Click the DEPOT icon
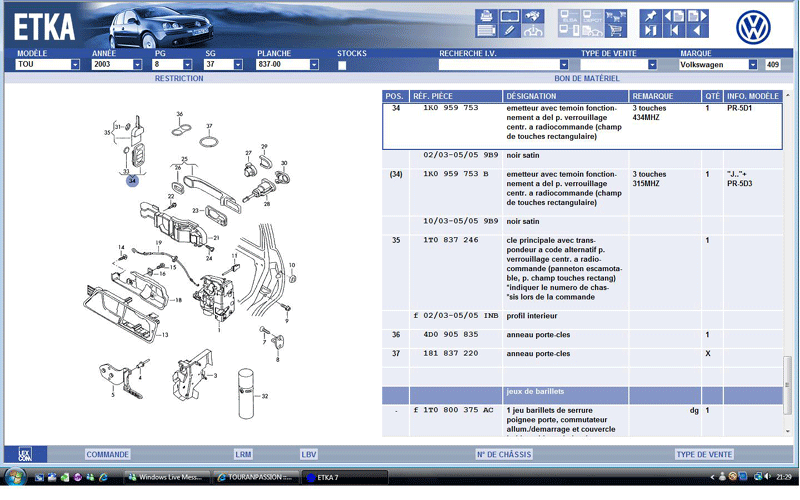 [592, 16]
